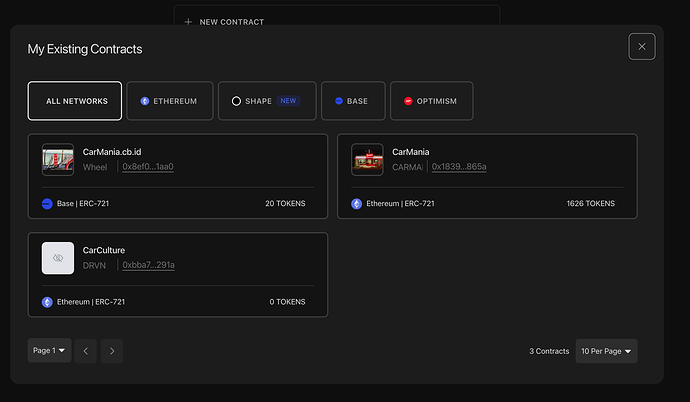Click the Ethereum icon on CarMania card
This screenshot has width=690, height=402.
pos(357,204)
